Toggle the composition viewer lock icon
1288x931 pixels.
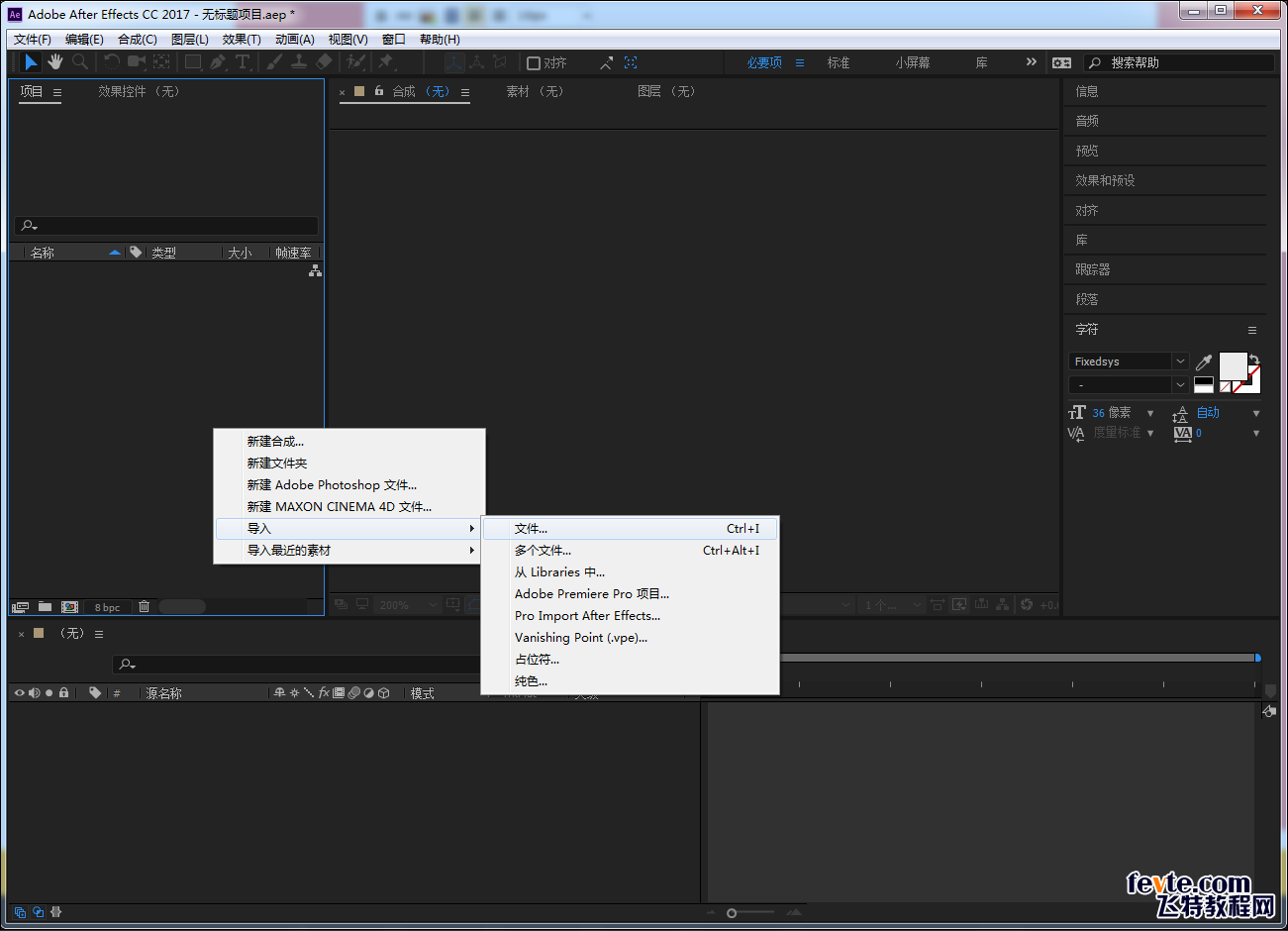click(379, 91)
